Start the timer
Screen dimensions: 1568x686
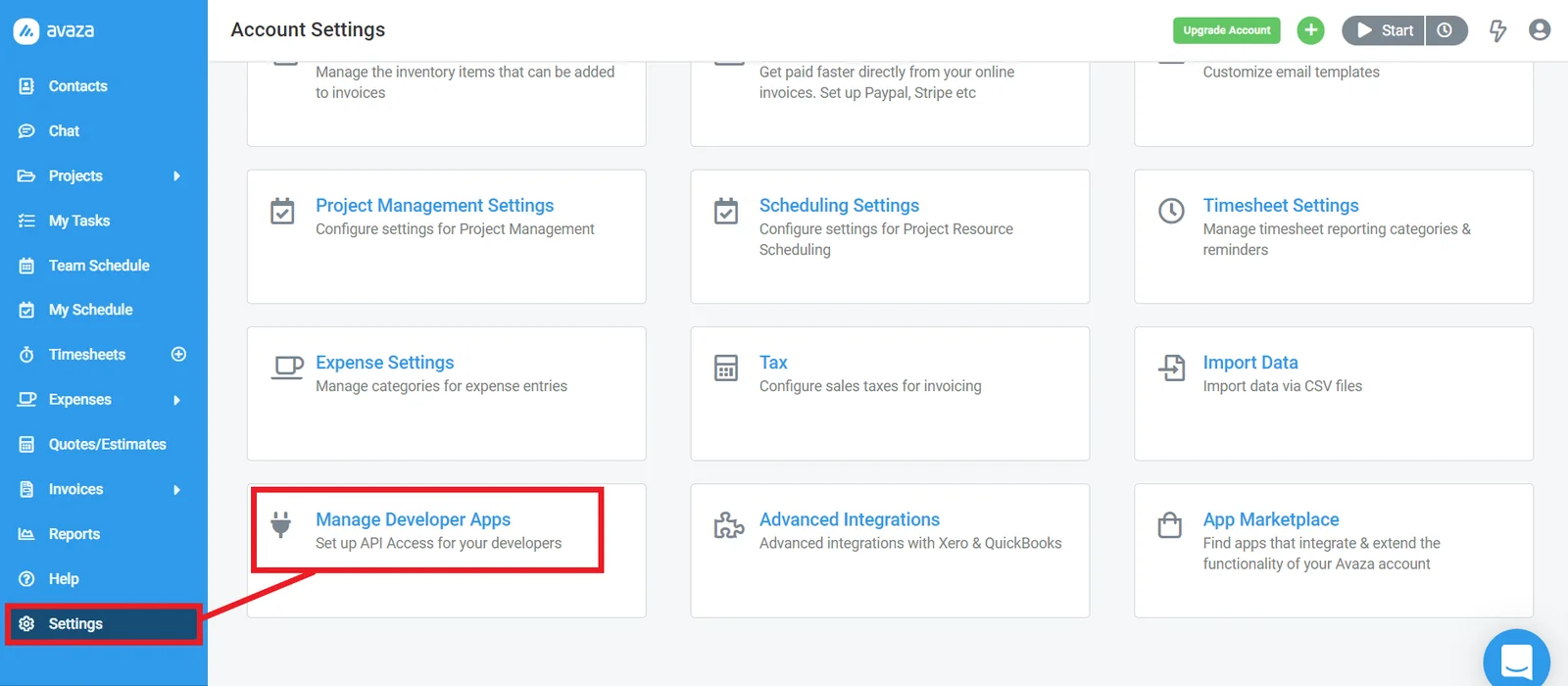click(x=1384, y=30)
